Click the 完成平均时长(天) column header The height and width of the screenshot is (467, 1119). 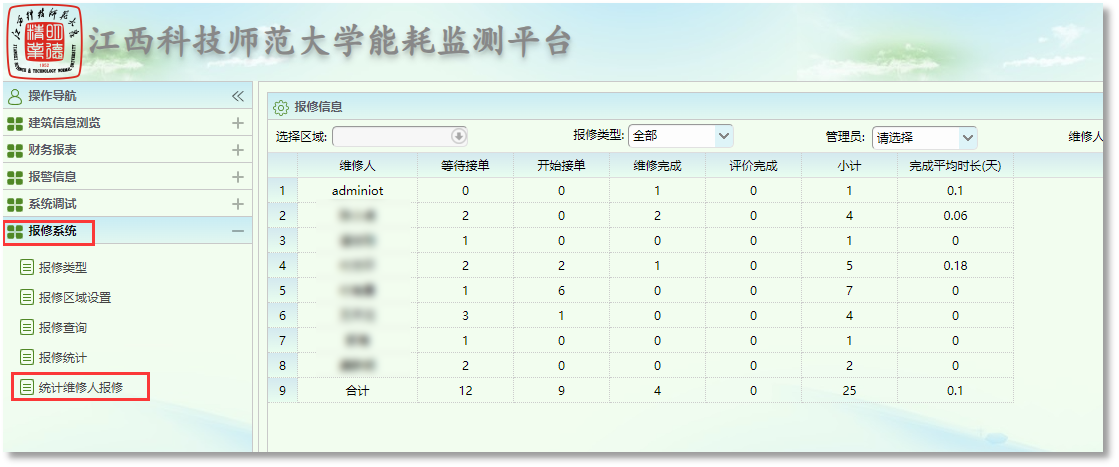point(955,166)
